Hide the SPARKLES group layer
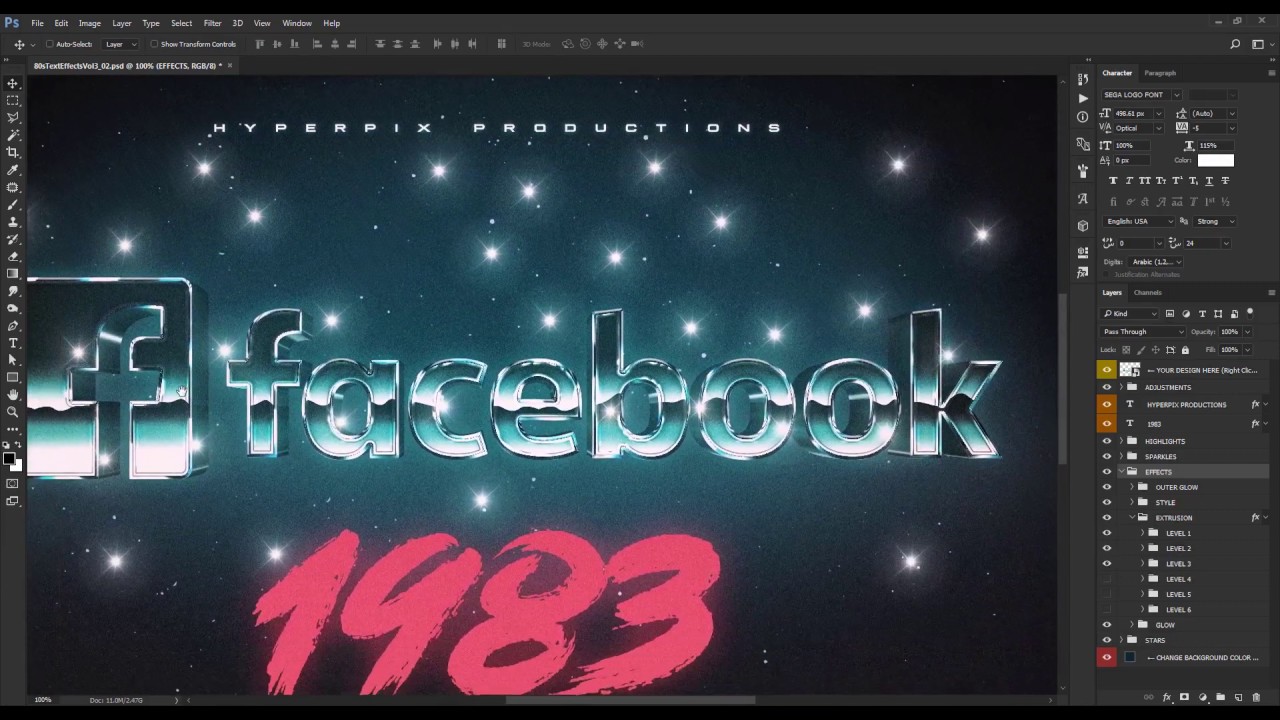The width and height of the screenshot is (1280, 720). 1106,456
